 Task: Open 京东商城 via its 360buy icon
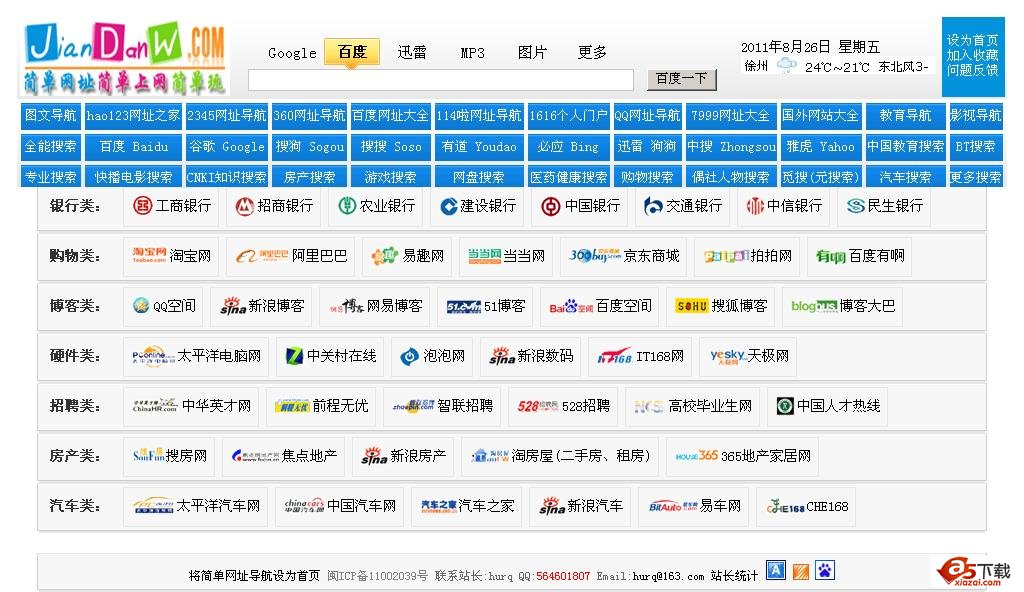[589, 255]
